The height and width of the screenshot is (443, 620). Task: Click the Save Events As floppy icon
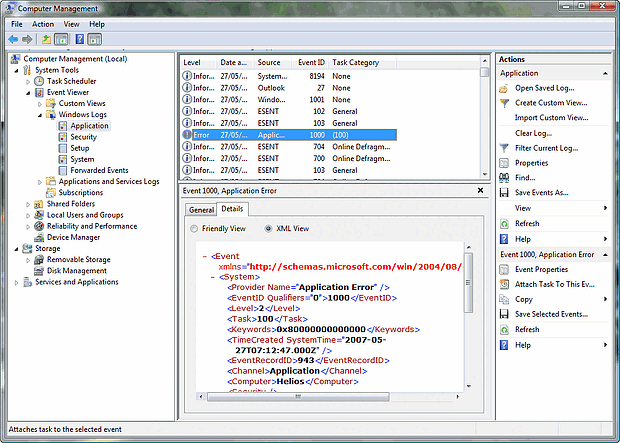point(504,193)
